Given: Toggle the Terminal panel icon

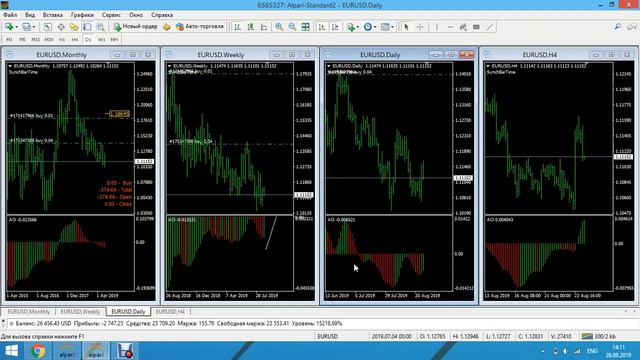Looking at the screenshot, I should tap(87, 27).
